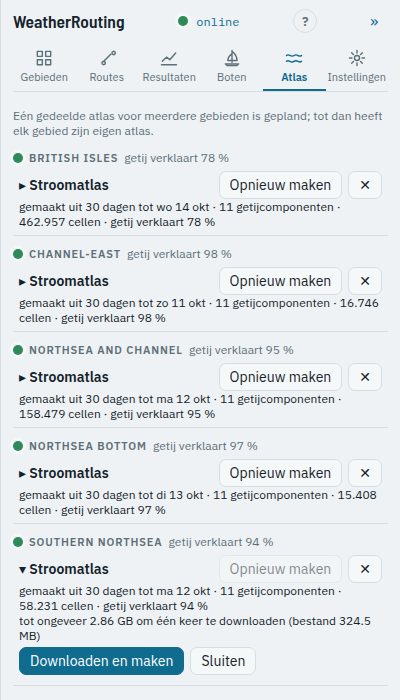The height and width of the screenshot is (700, 400).
Task: Remove the Channel-East atlas with X
Action: tap(365, 281)
